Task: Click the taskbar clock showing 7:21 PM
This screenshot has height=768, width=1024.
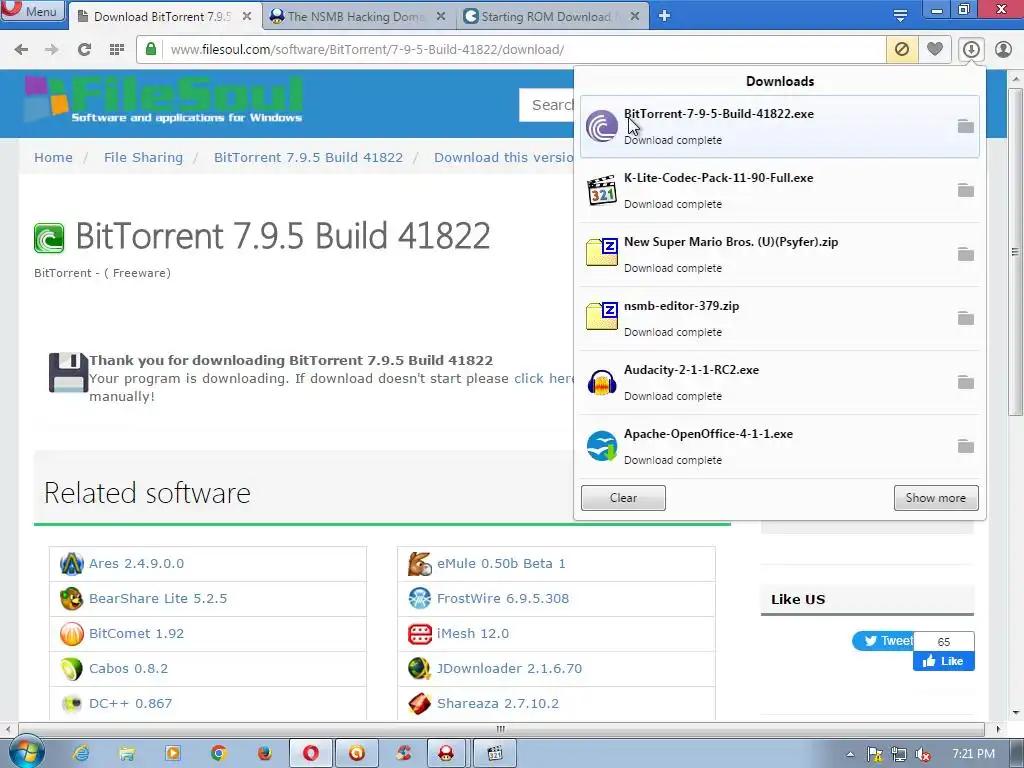Action: [973, 754]
